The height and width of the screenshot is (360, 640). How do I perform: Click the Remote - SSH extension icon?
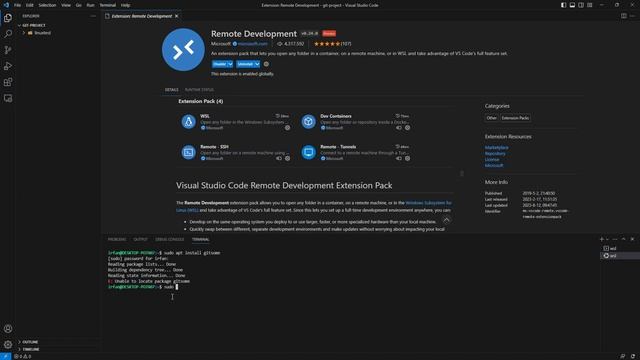189,152
